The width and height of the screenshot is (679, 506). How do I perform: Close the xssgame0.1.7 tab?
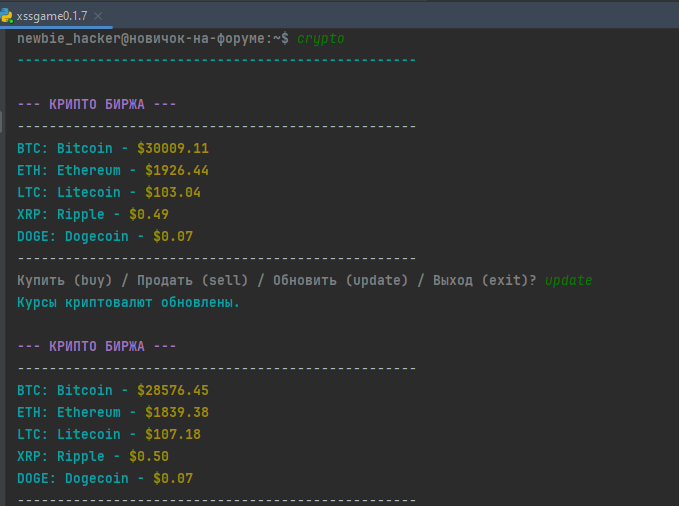(x=98, y=16)
